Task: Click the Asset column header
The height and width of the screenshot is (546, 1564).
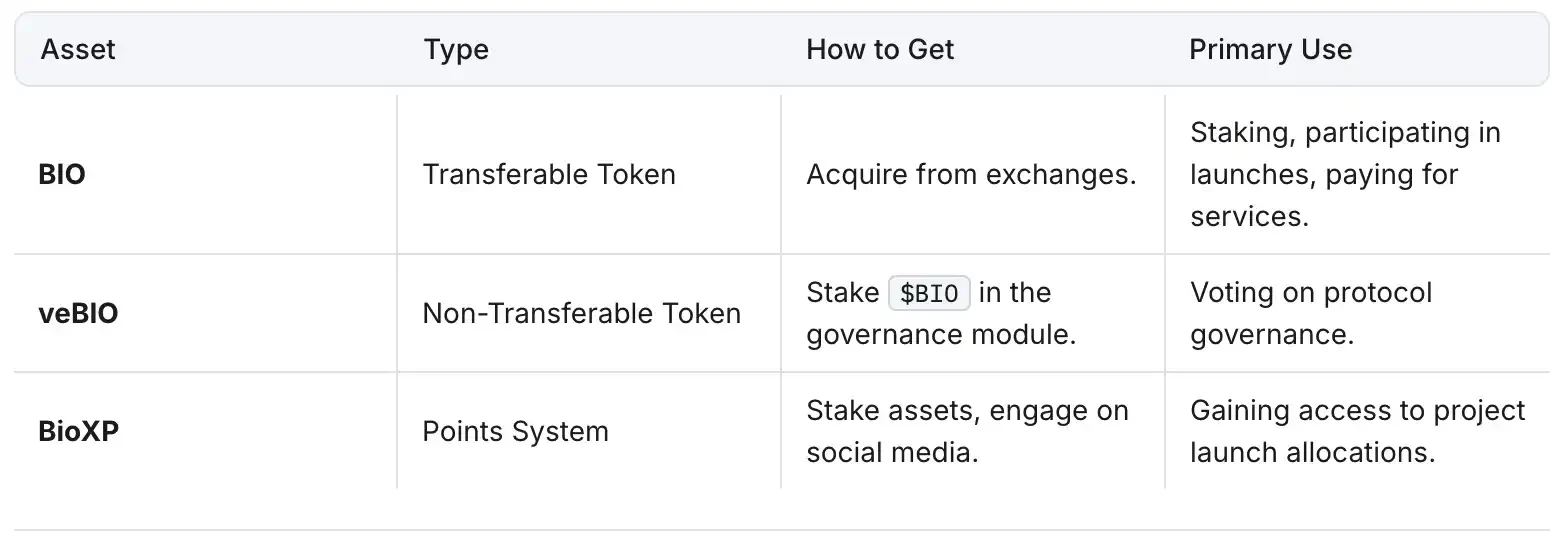Action: (x=78, y=50)
